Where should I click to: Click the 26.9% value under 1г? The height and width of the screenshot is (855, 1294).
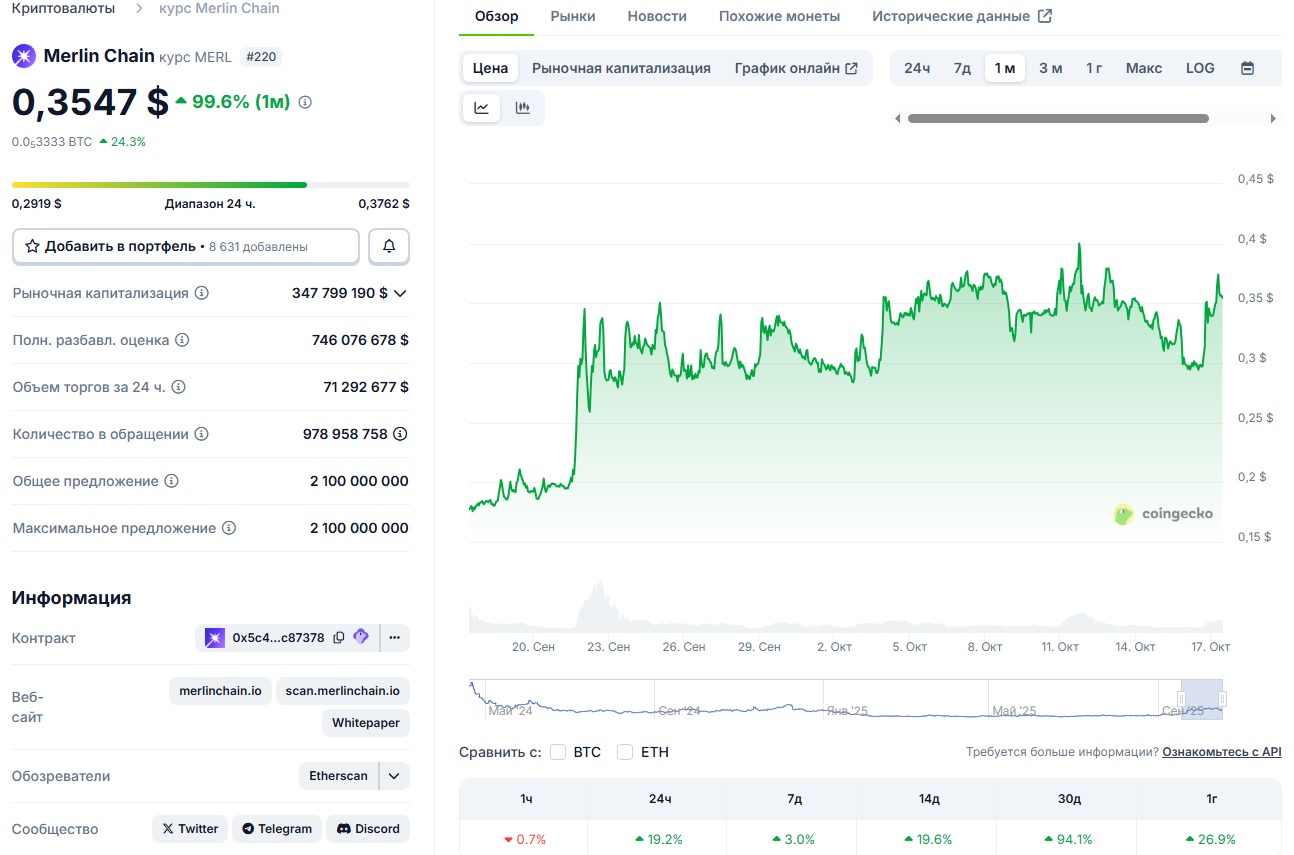(1211, 840)
